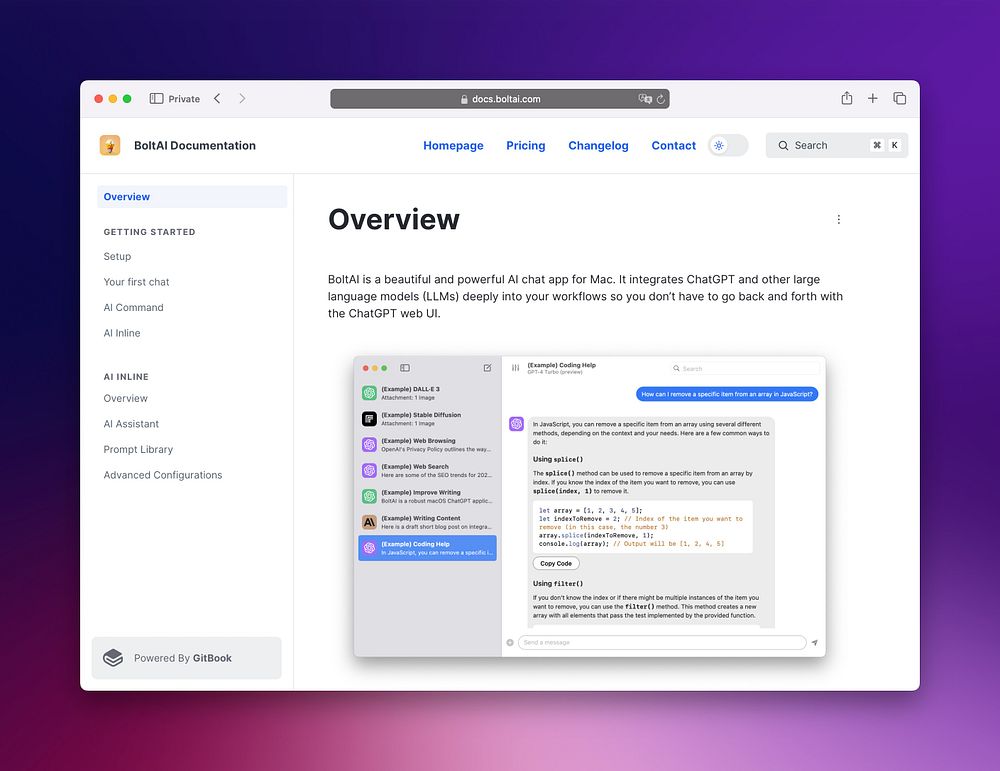Open Overview under AI Inline section
The width and height of the screenshot is (1000, 771).
pyautogui.click(x=126, y=398)
